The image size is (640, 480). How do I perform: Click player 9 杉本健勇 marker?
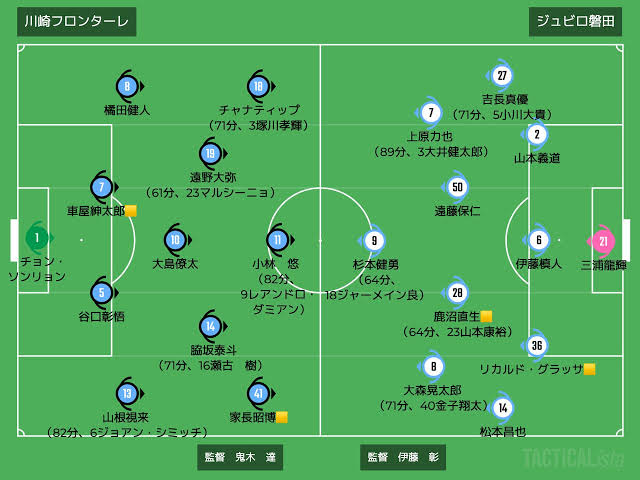(x=374, y=241)
